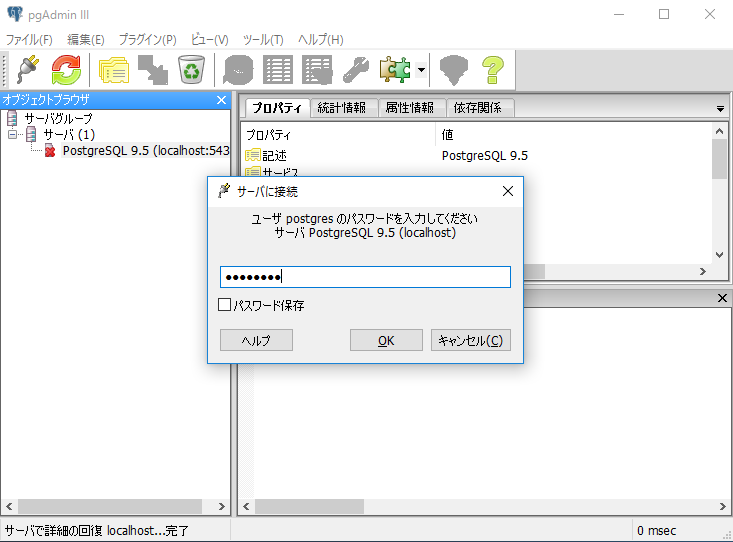Select サーバグループ in object browser
This screenshot has height=542, width=733.
[x=58, y=118]
